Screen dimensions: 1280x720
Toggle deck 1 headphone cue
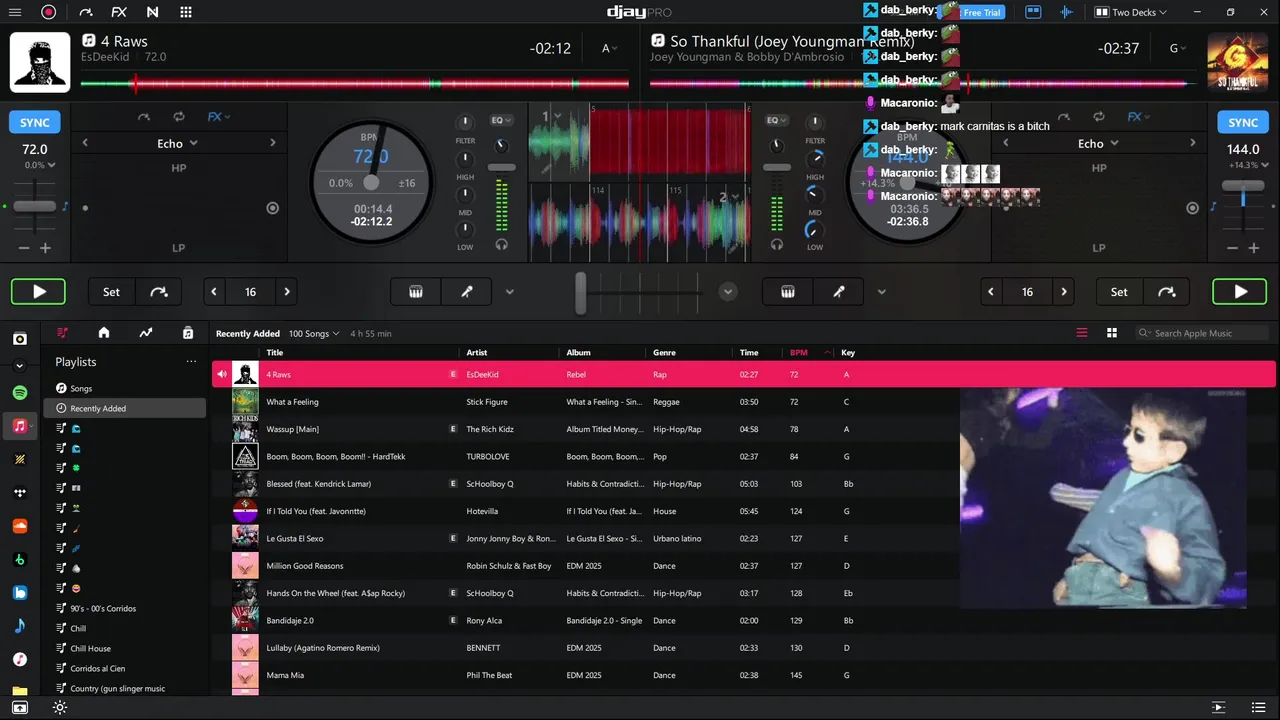[x=501, y=244]
